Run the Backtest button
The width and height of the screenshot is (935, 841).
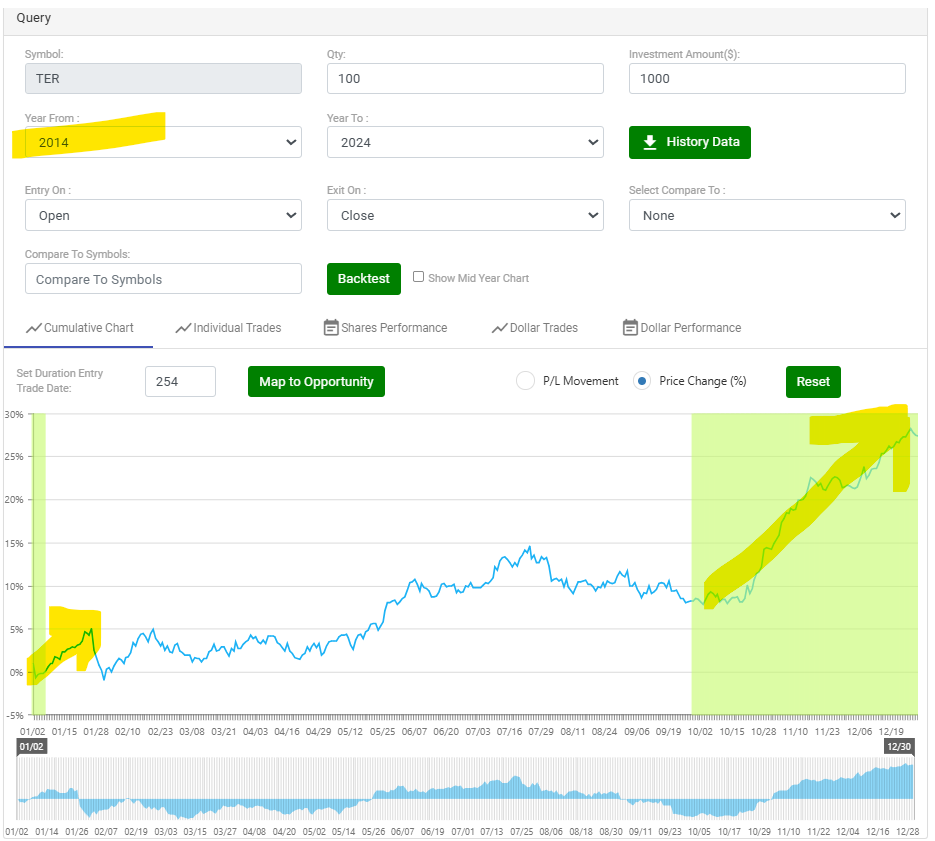(364, 279)
